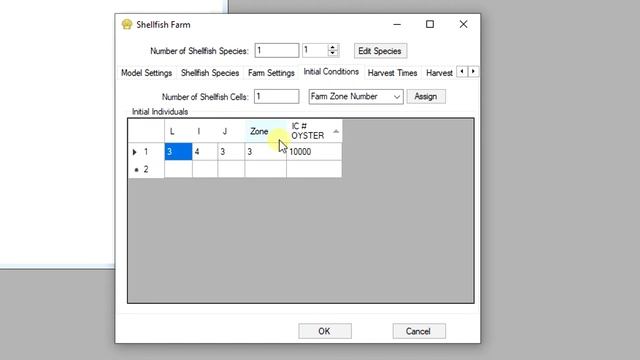Select the Initial Conditions tab
This screenshot has width=640, height=360.
tap(331, 72)
